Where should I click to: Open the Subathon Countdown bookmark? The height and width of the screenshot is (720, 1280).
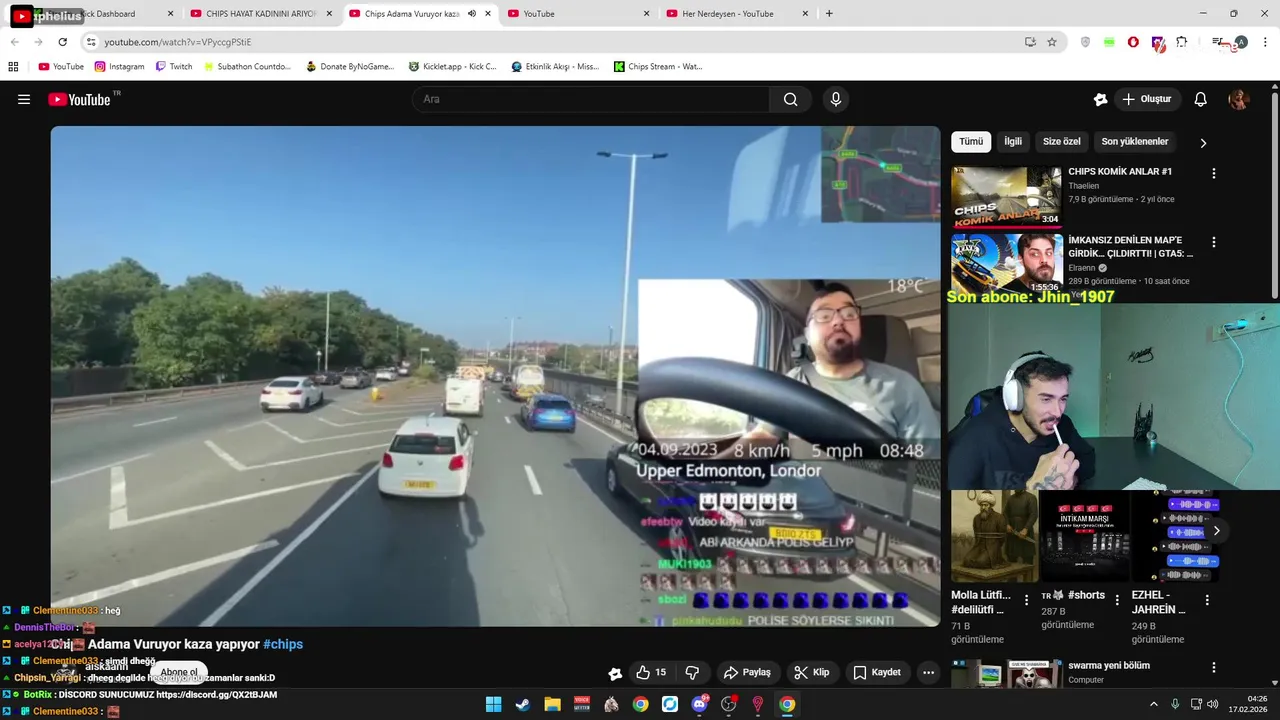tap(247, 67)
